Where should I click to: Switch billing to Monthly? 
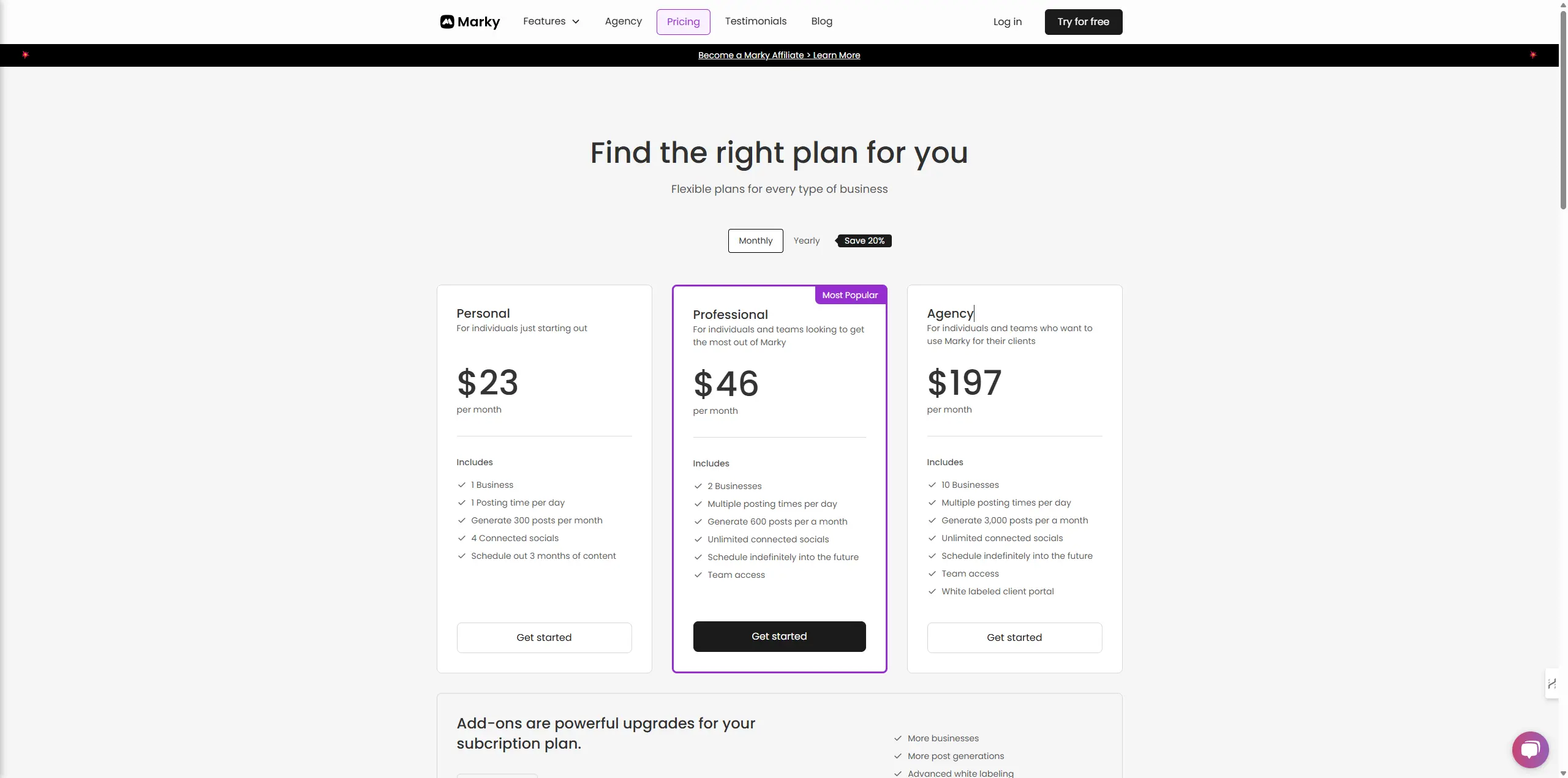pos(755,241)
